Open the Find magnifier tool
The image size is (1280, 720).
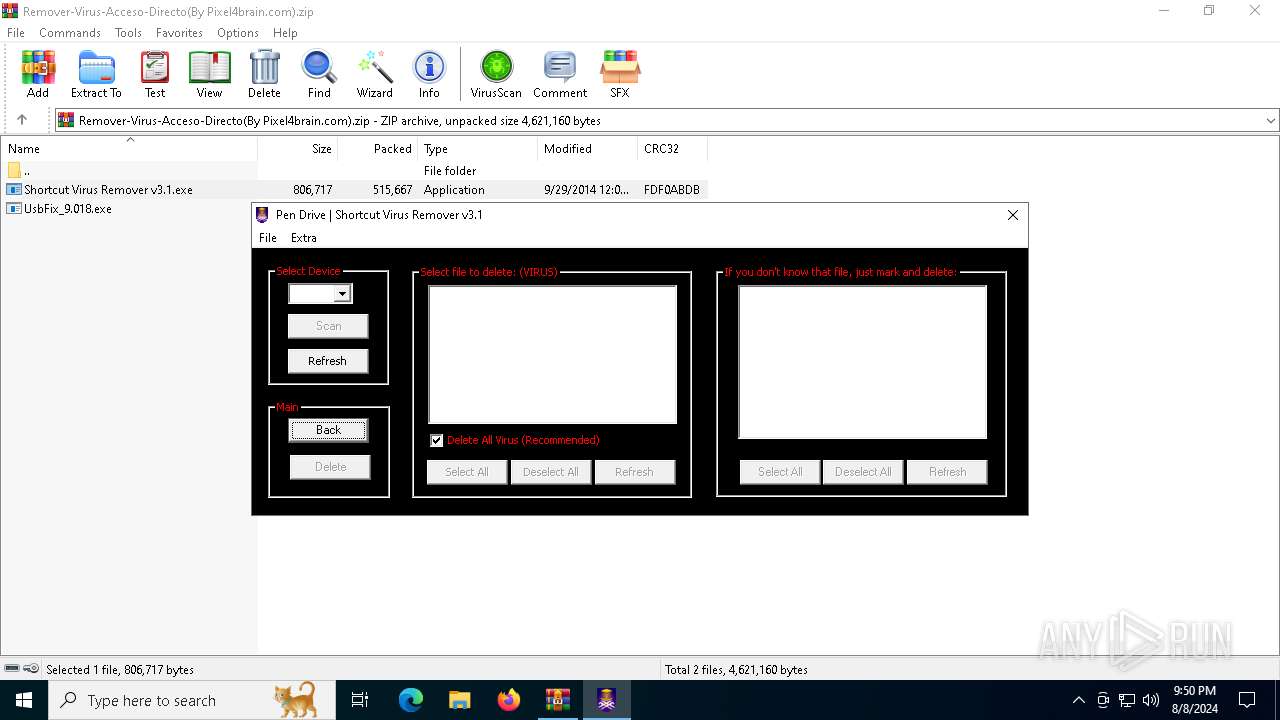click(x=319, y=75)
